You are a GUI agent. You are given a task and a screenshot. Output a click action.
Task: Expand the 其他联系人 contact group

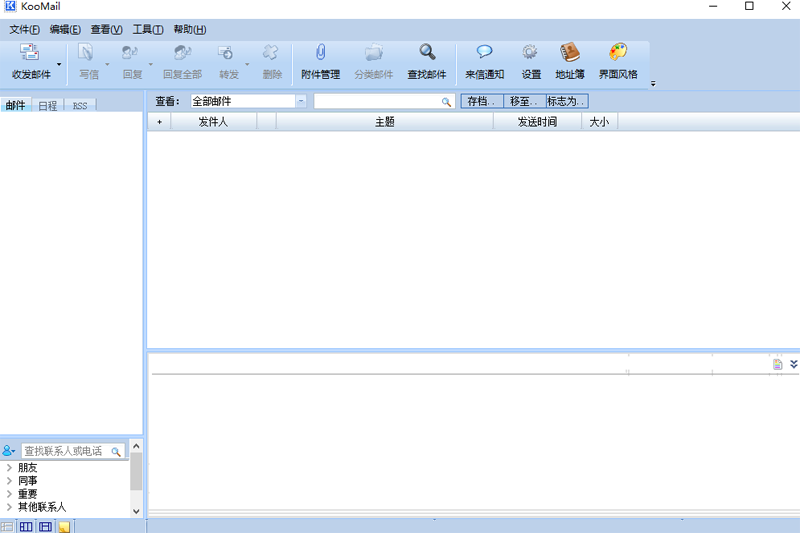click(9, 507)
